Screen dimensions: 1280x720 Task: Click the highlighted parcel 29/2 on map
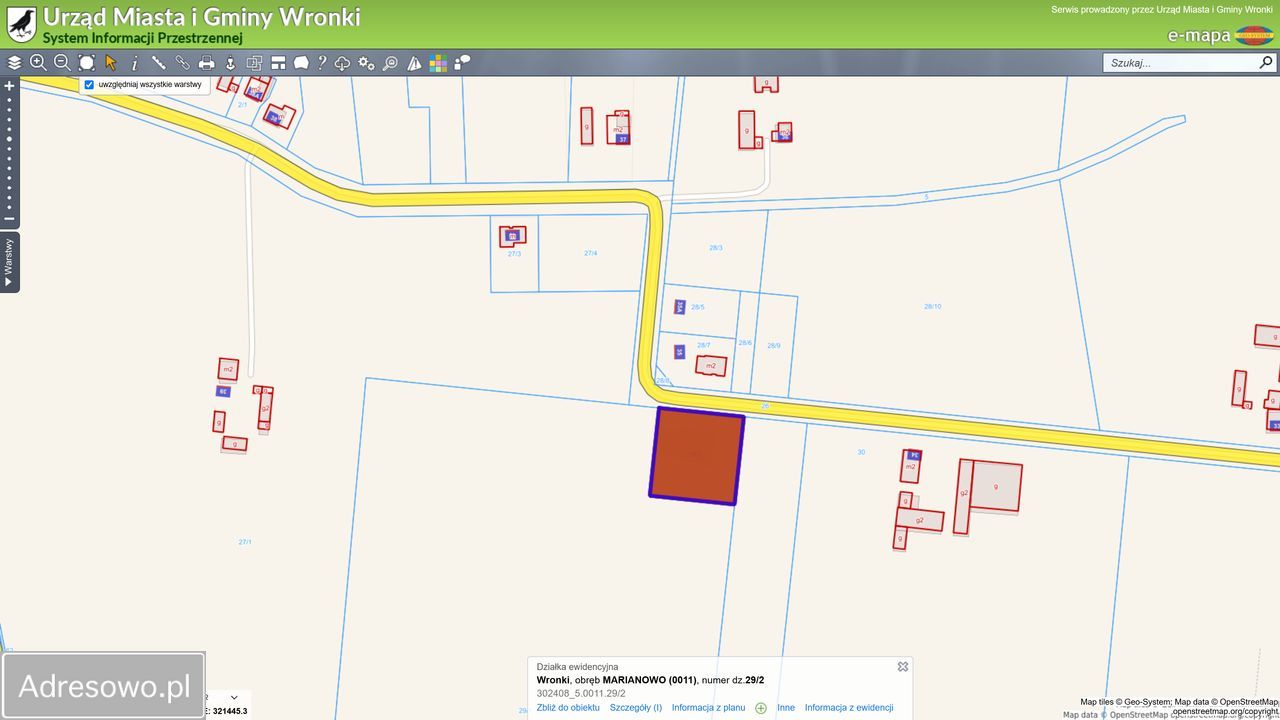697,456
